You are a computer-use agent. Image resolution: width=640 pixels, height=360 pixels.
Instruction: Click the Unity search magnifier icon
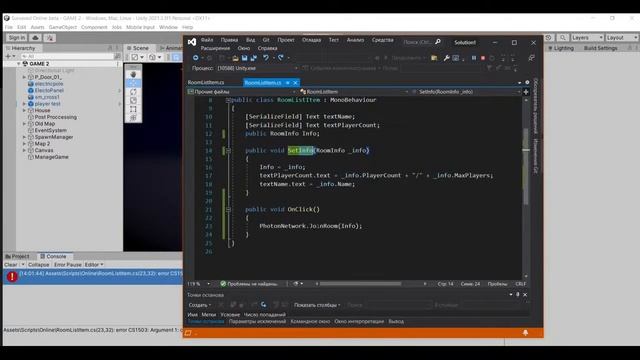point(562,38)
